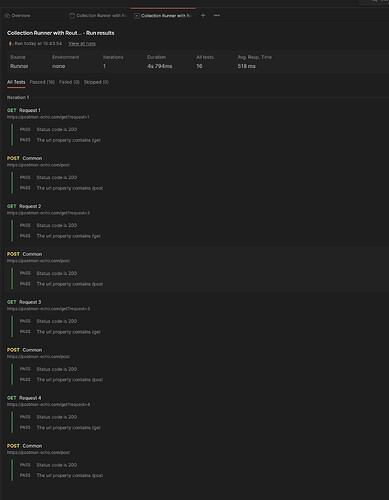The image size is (389, 500).
Task: Show the Skipped (0) tests filter
Action: tap(96, 82)
